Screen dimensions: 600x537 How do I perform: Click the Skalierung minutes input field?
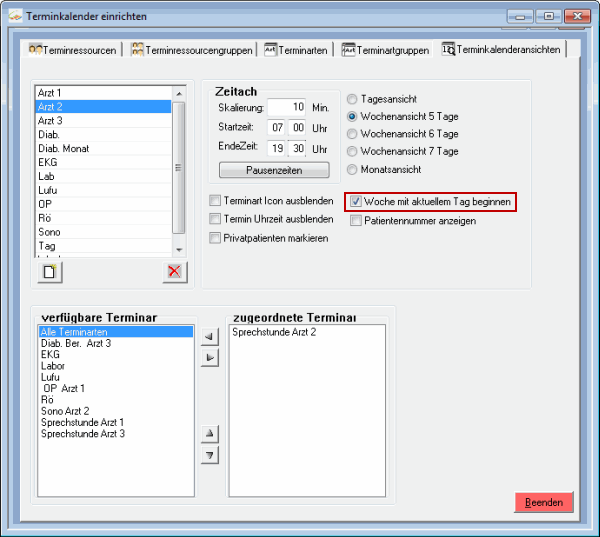coord(287,107)
